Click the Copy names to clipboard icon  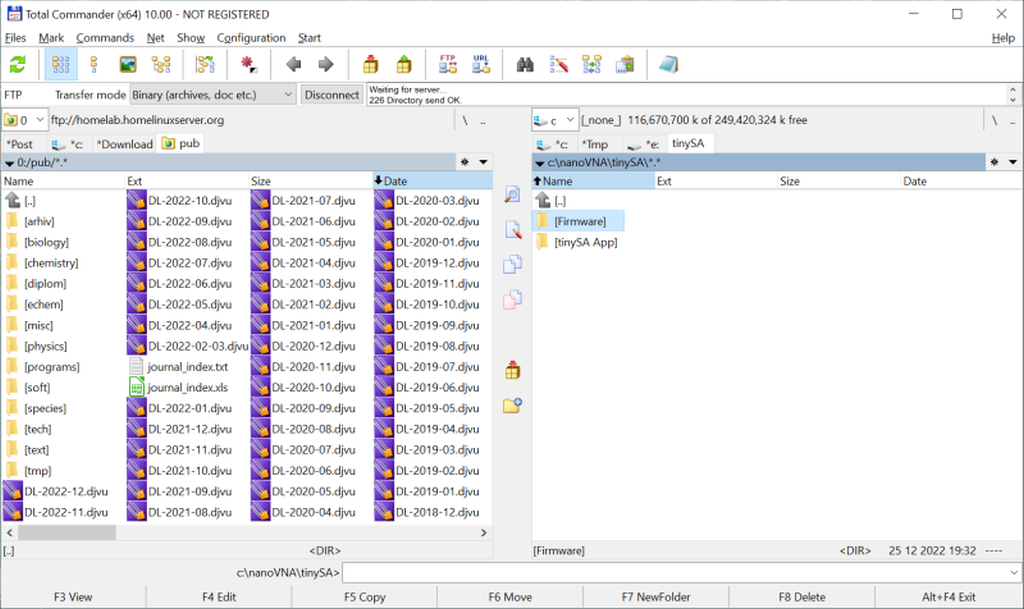pyautogui.click(x=625, y=65)
